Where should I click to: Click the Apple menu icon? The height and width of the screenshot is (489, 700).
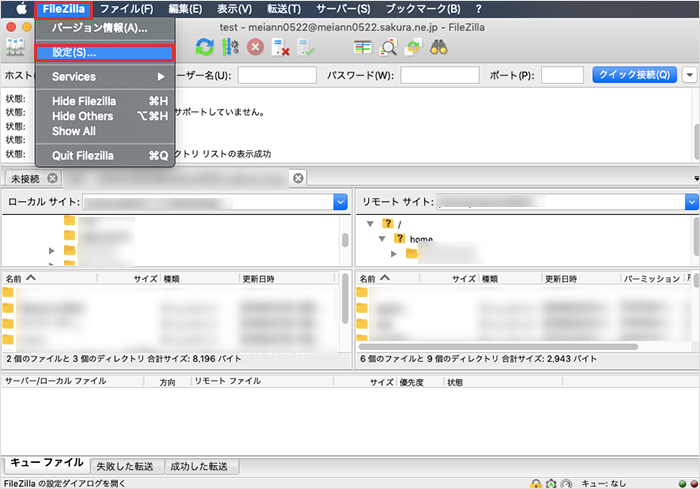pyautogui.click(x=18, y=9)
